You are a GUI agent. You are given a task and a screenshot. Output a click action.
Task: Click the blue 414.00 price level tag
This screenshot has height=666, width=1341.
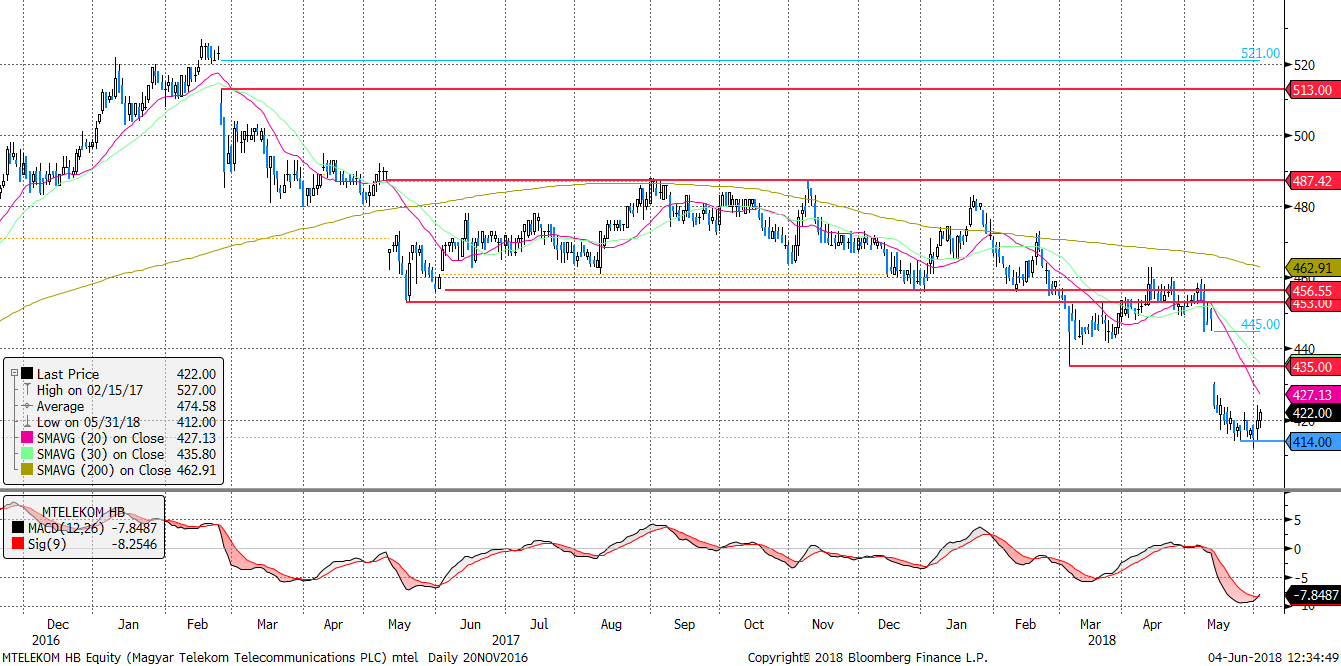point(1312,441)
